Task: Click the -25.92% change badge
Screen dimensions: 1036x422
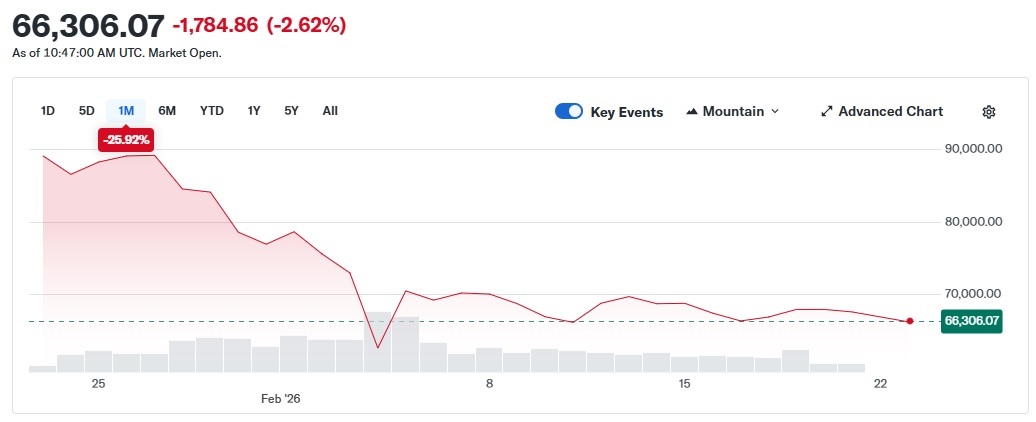Action: [126, 140]
